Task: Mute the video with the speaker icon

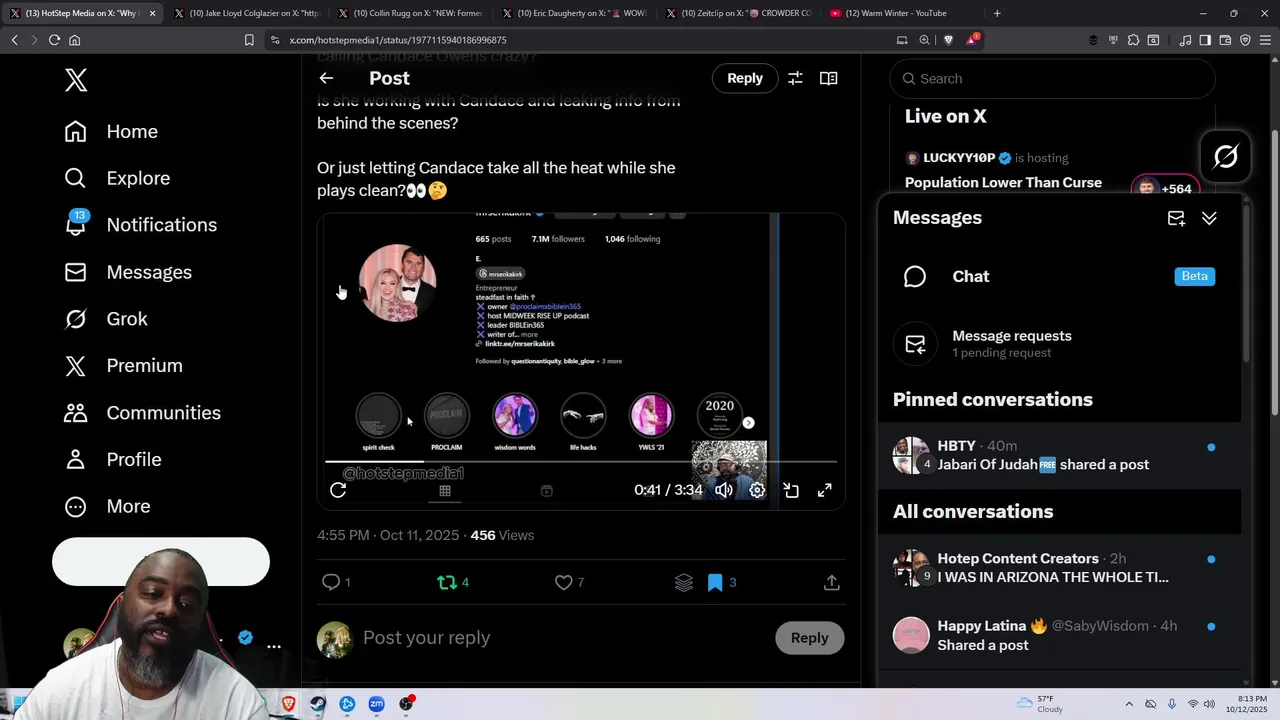Action: point(724,490)
